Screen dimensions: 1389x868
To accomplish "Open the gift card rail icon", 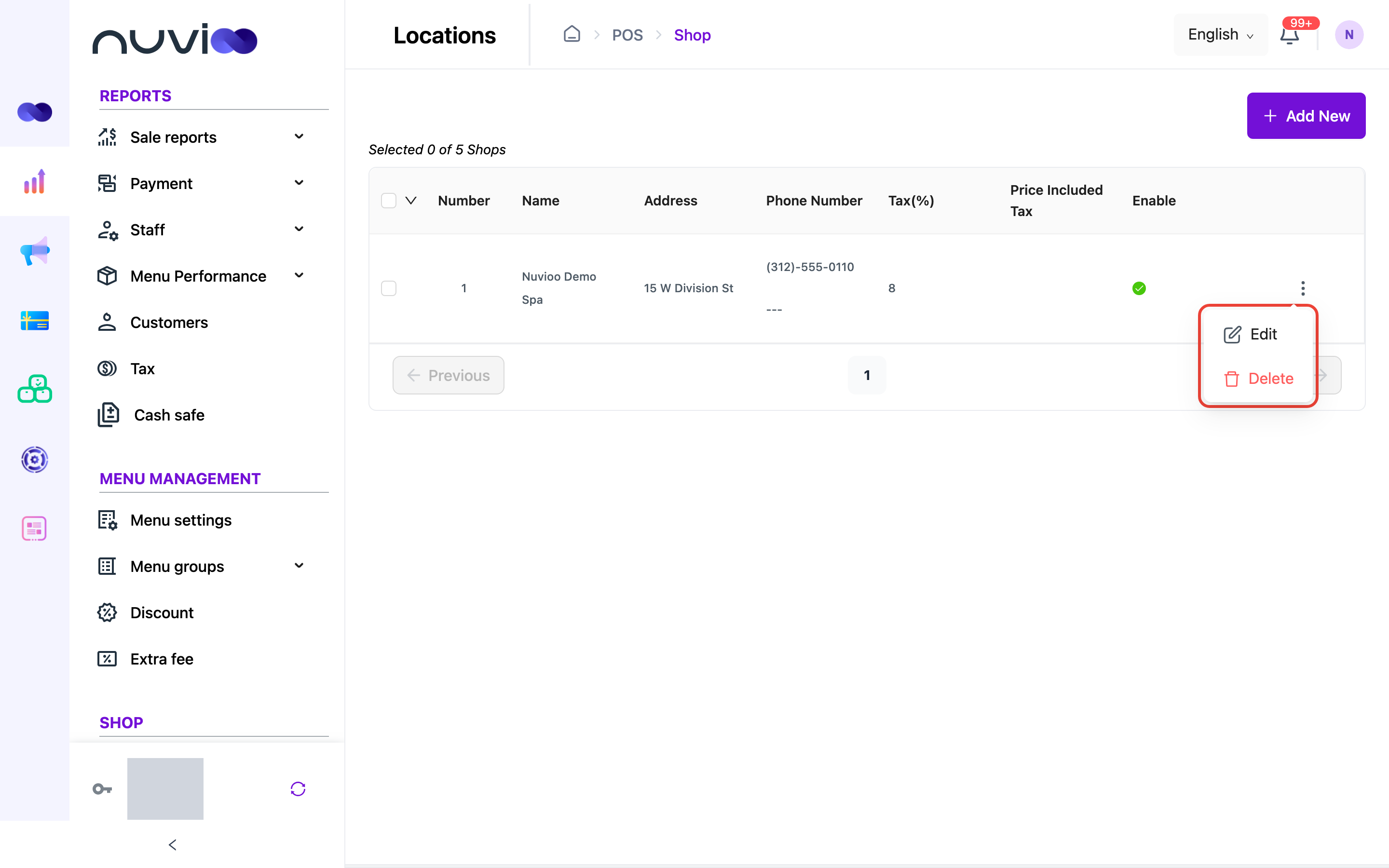I will tap(34, 320).
